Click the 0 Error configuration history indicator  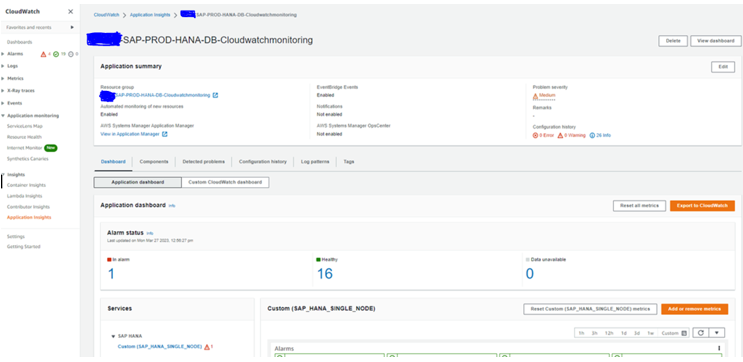point(543,135)
